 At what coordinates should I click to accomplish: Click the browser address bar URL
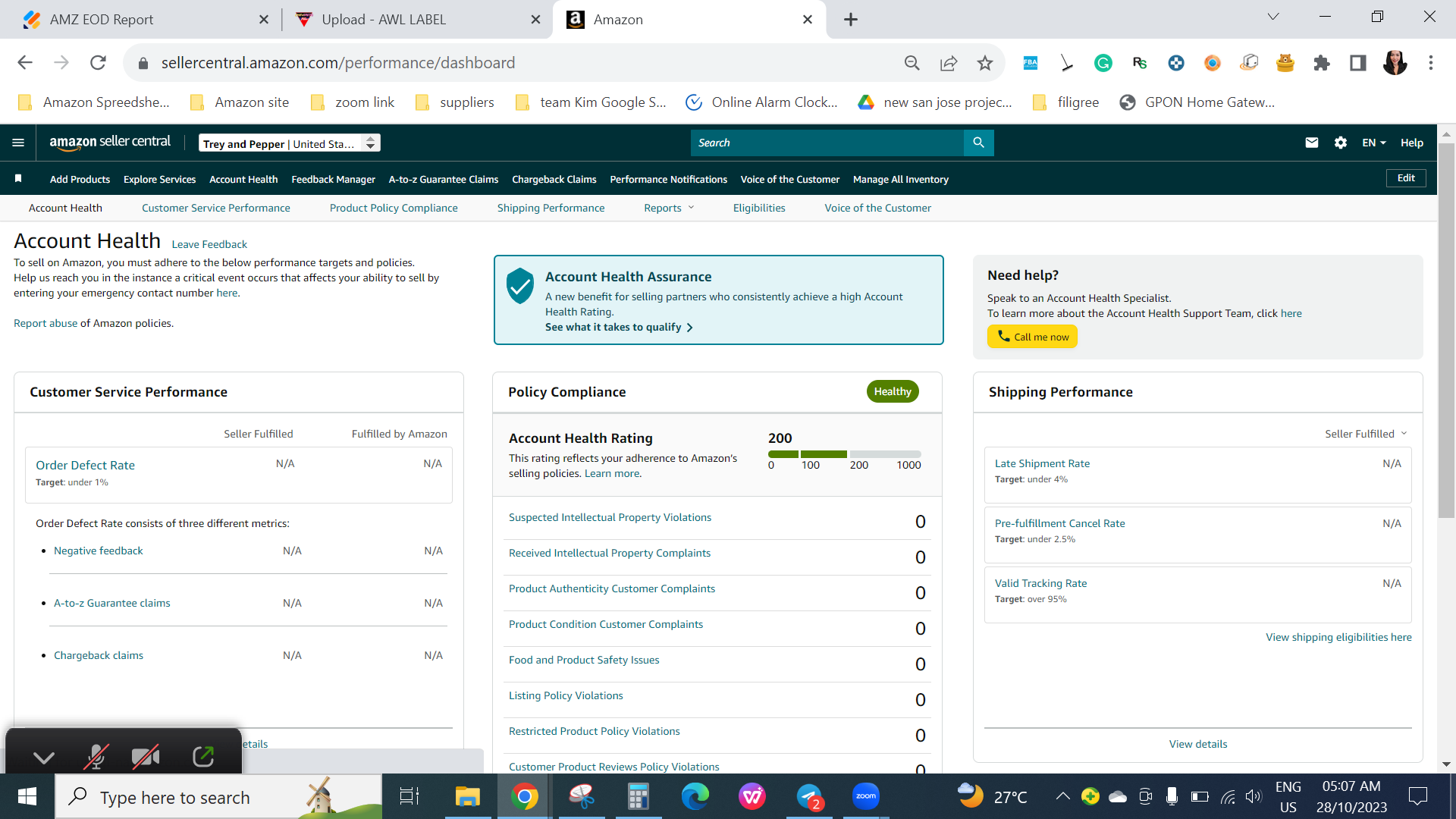pos(338,63)
